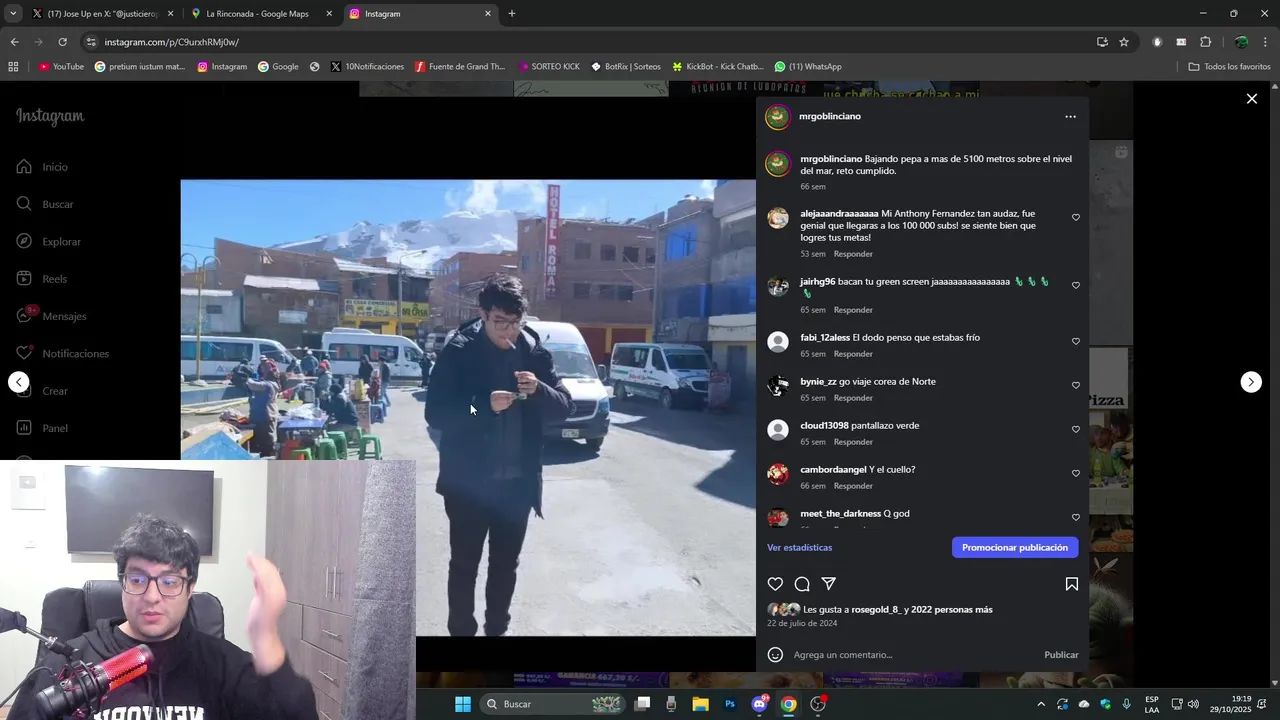The width and height of the screenshot is (1280, 720).
Task: Open YouTube bookmark
Action: 61,67
